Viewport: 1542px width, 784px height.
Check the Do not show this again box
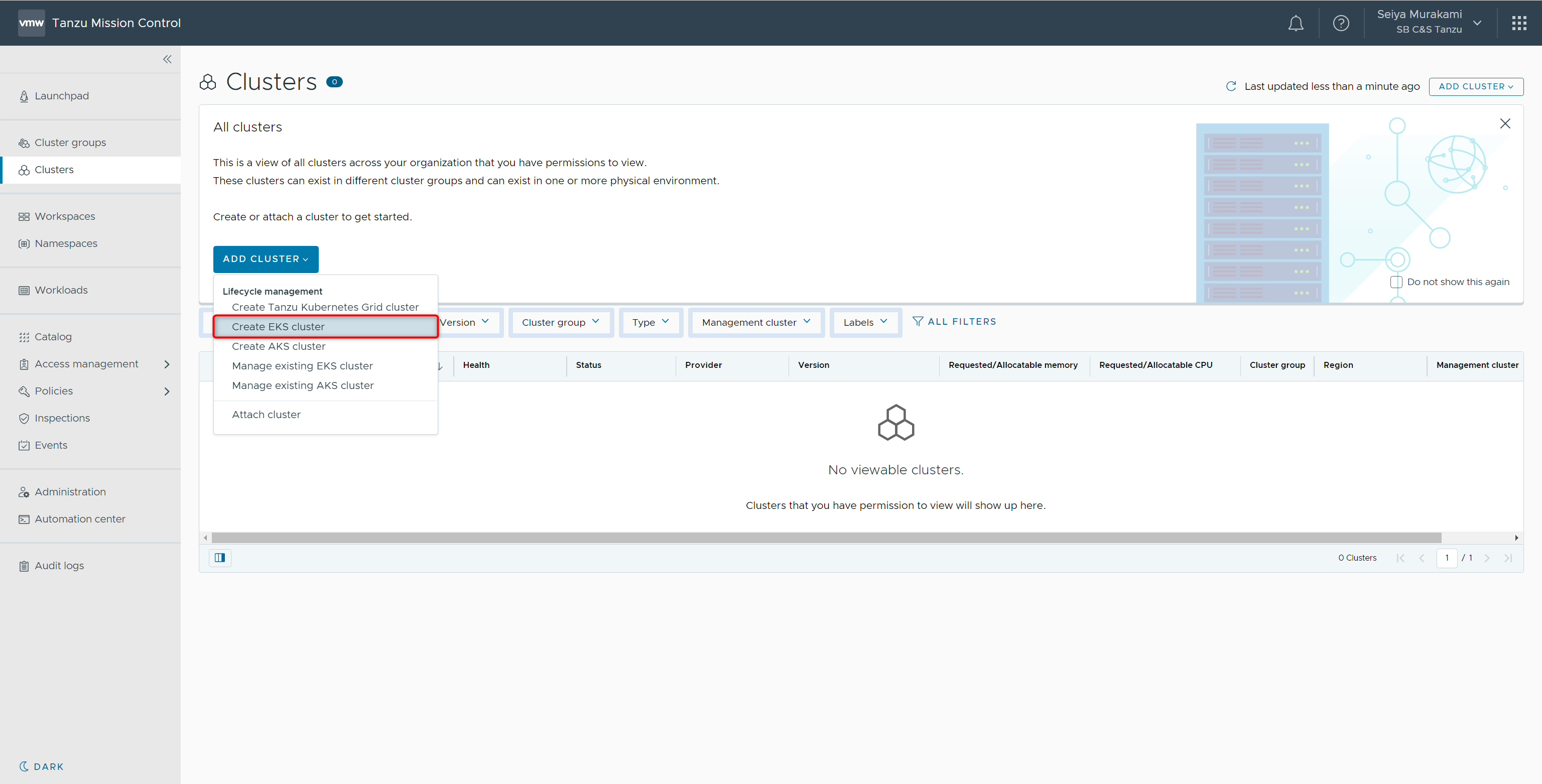click(x=1396, y=282)
